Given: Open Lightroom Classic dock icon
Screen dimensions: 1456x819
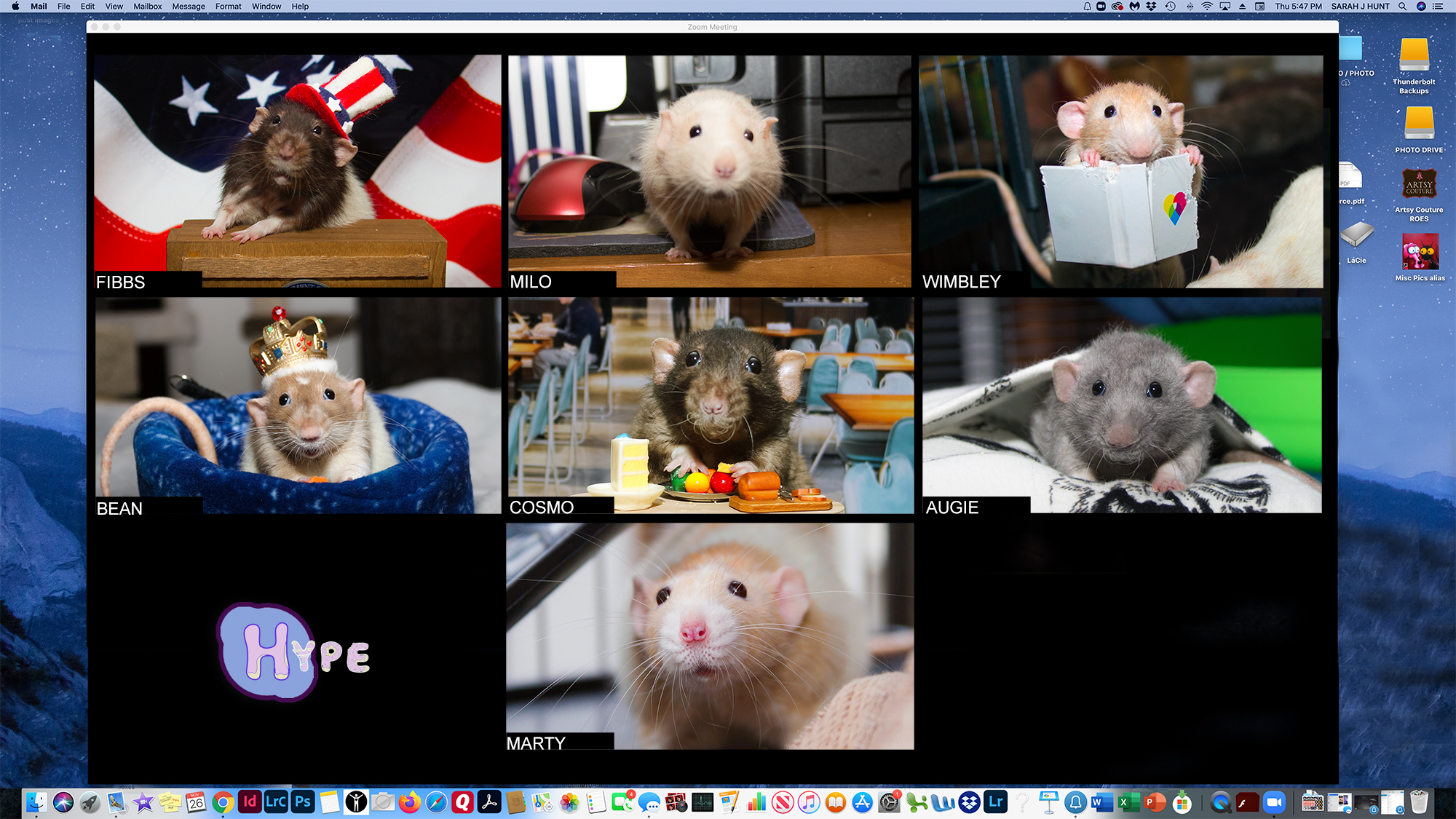Looking at the screenshot, I should (x=276, y=802).
